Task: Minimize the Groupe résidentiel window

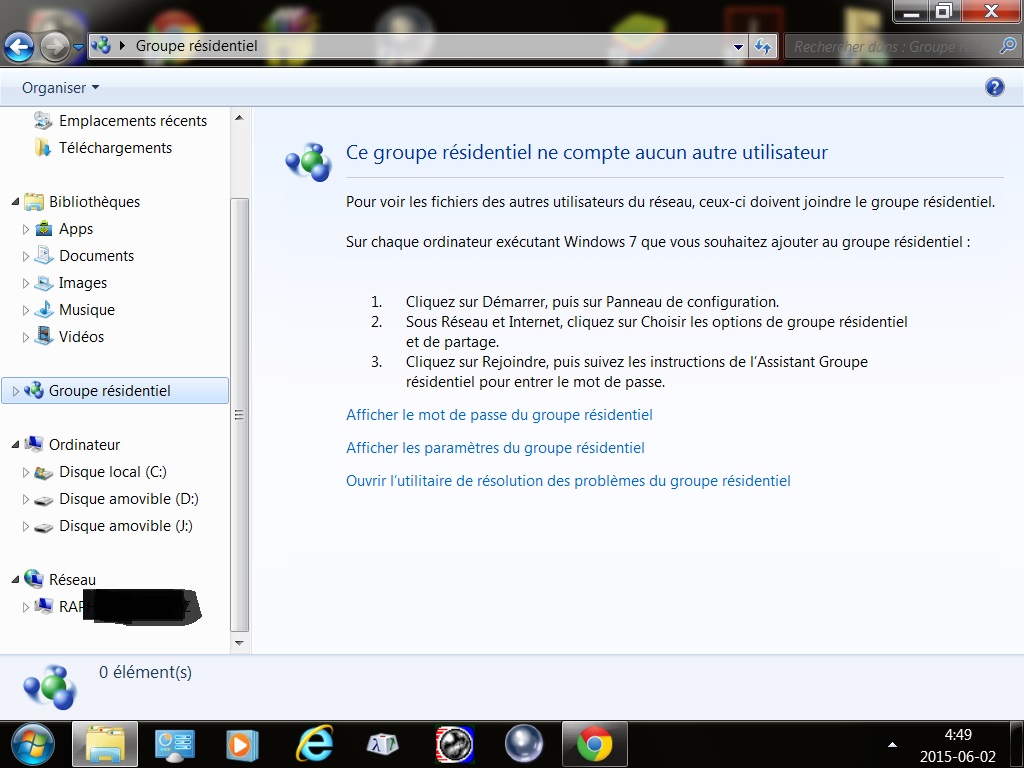Action: pos(912,11)
